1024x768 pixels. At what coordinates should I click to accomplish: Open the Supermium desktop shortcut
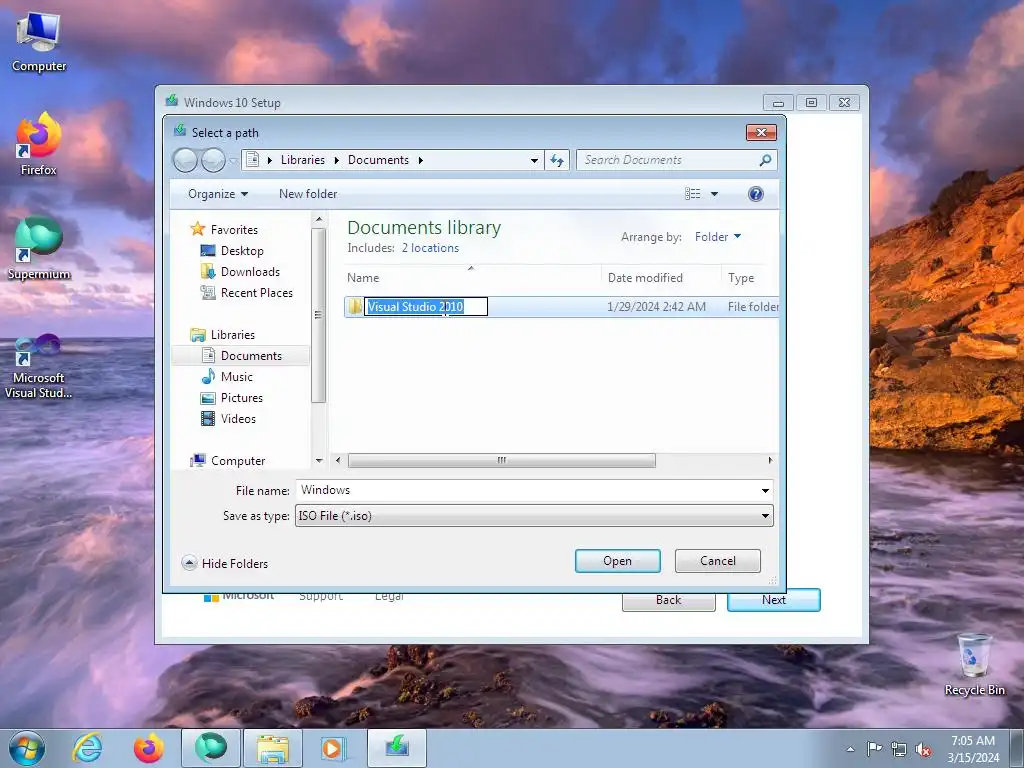point(39,248)
